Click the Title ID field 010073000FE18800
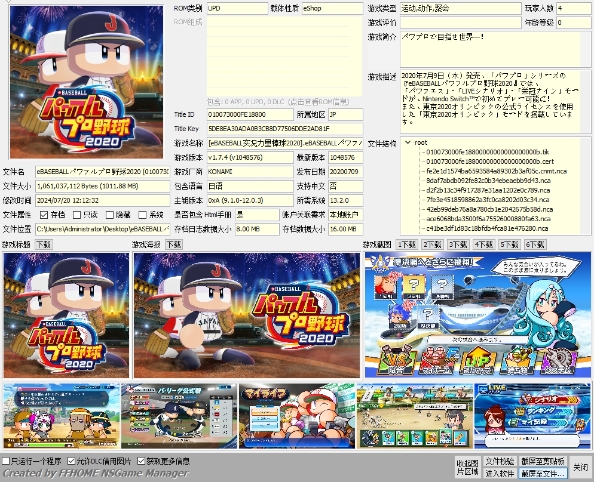This screenshot has height=482, width=594. 250,114
